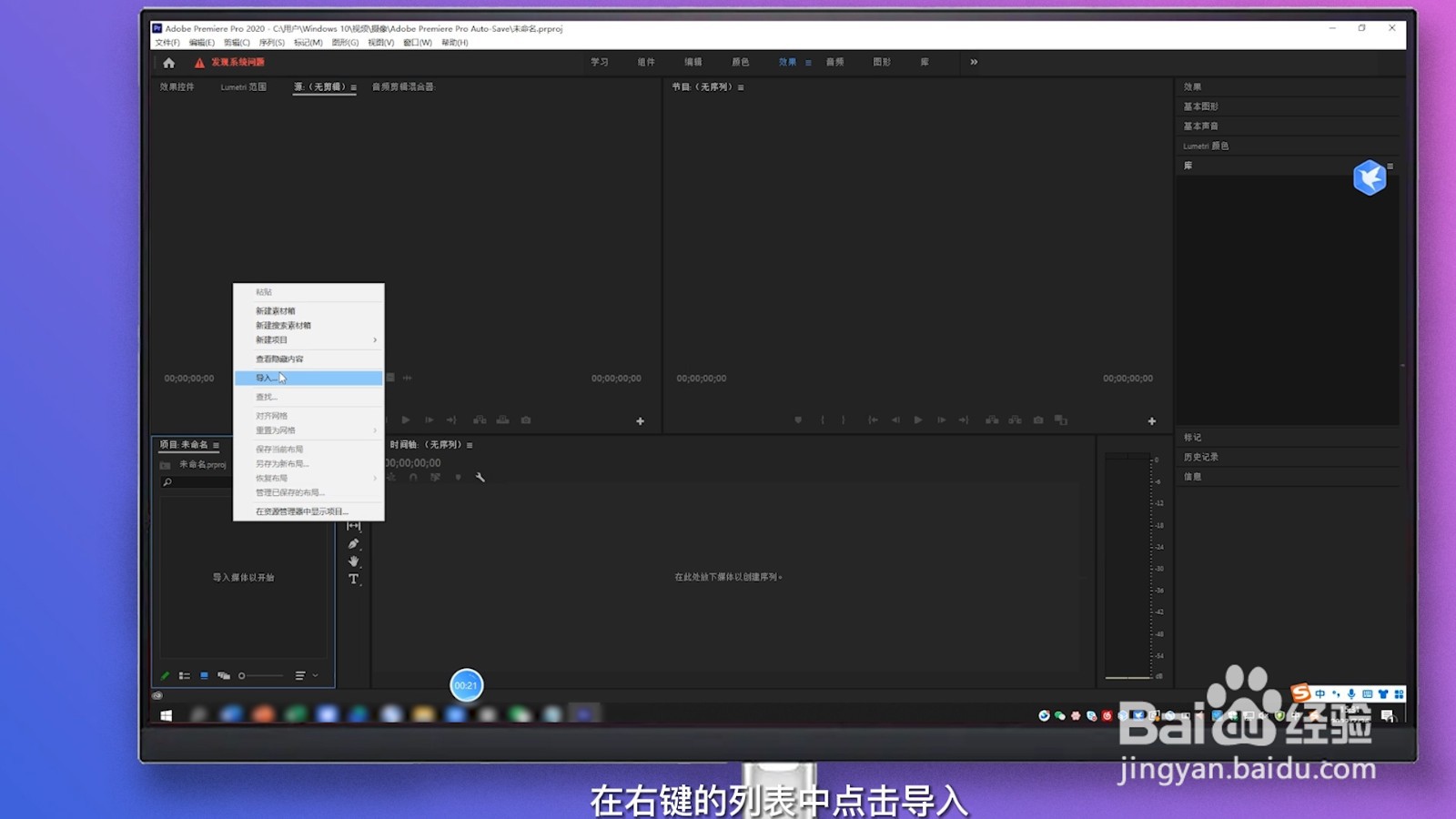Screen dimensions: 1456x819
Task: Switch to the 颜色 workspace tab
Action: coord(740,62)
